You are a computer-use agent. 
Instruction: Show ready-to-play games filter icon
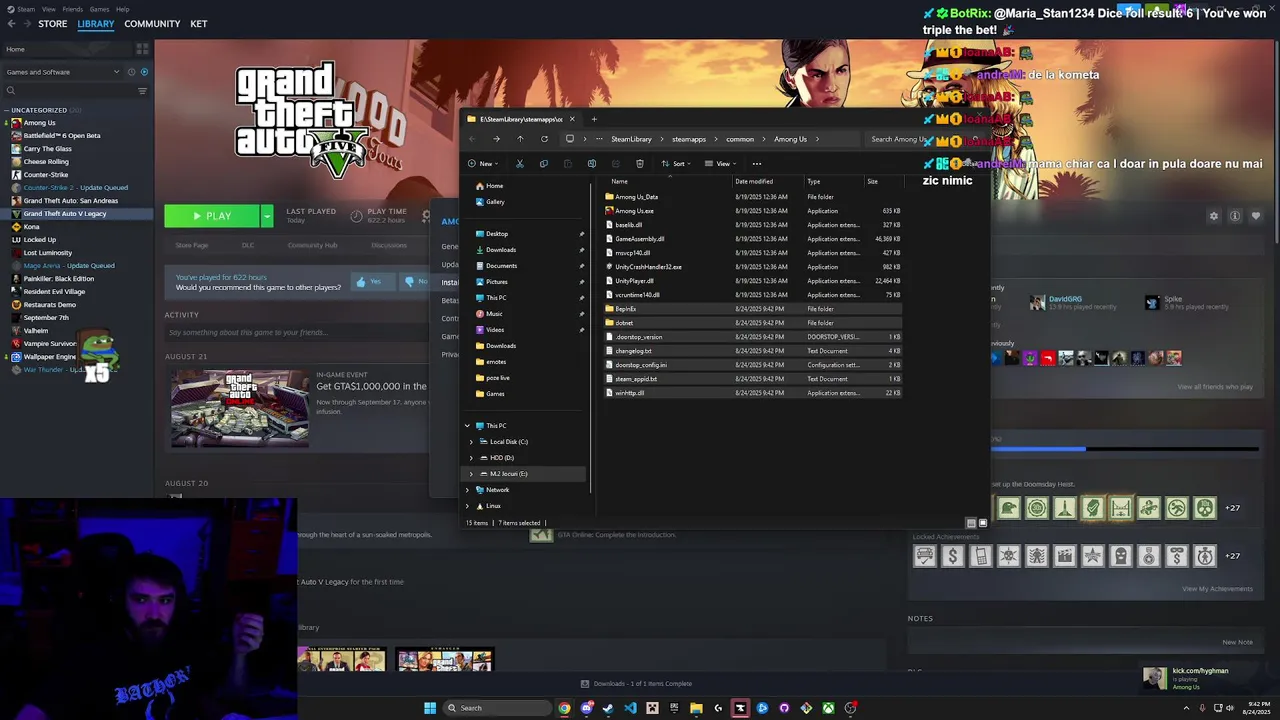[x=144, y=72]
